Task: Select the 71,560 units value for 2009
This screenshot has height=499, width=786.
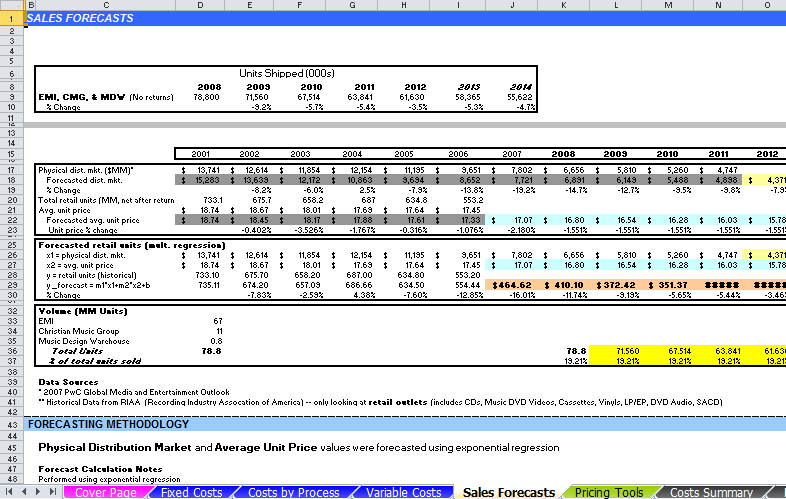Action: tap(257, 97)
